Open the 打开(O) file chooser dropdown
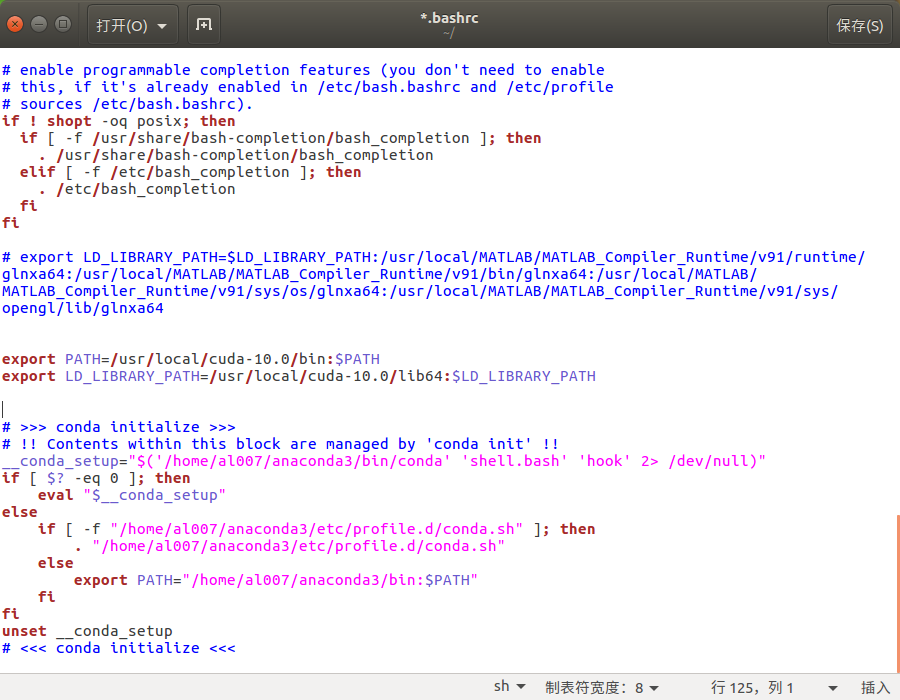The height and width of the screenshot is (700, 900). point(132,24)
